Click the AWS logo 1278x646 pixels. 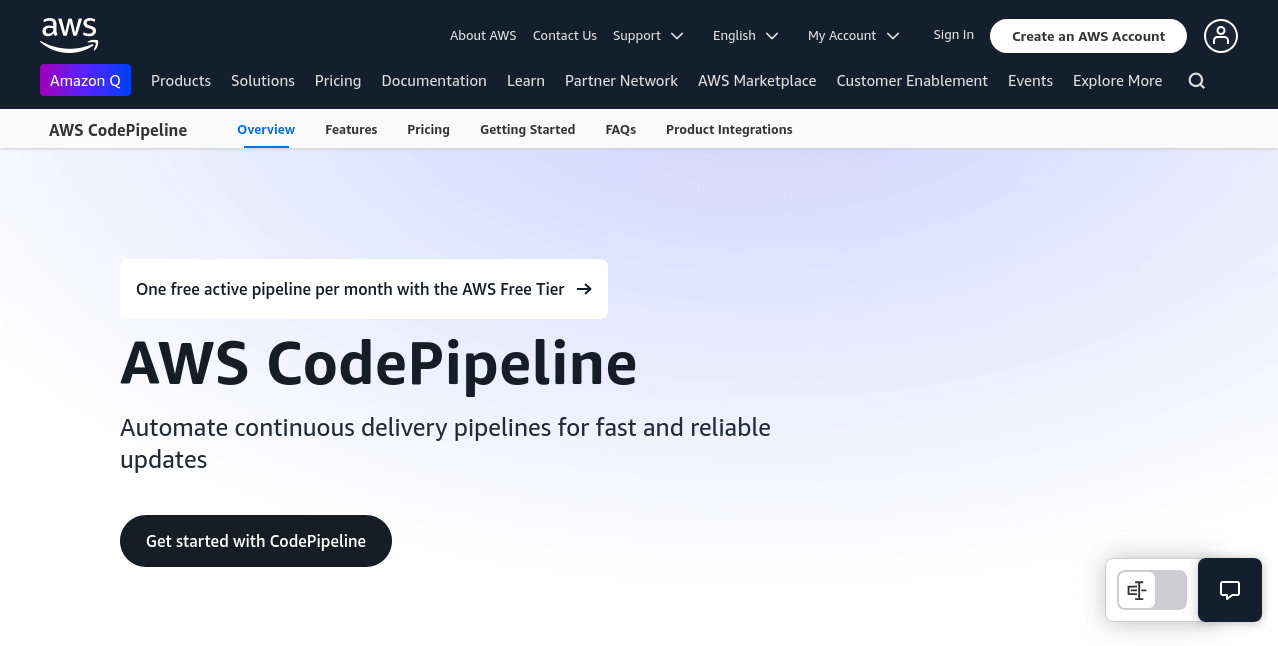coord(69,35)
